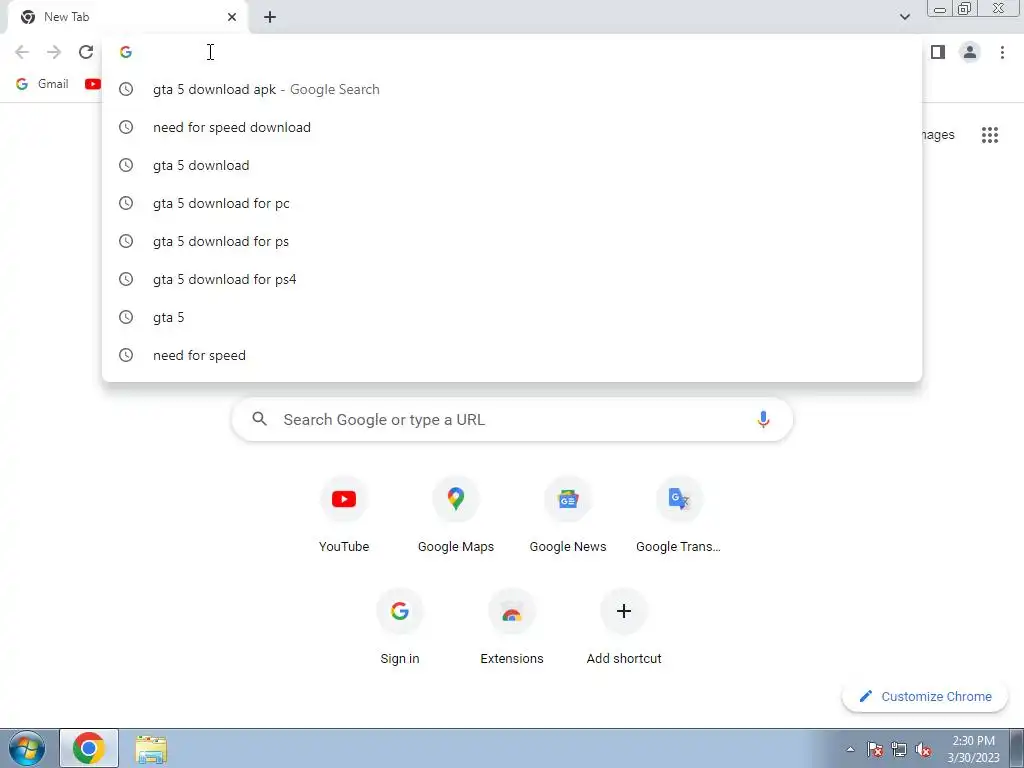Start voice search with the microphone icon
The image size is (1024, 768).
763,419
